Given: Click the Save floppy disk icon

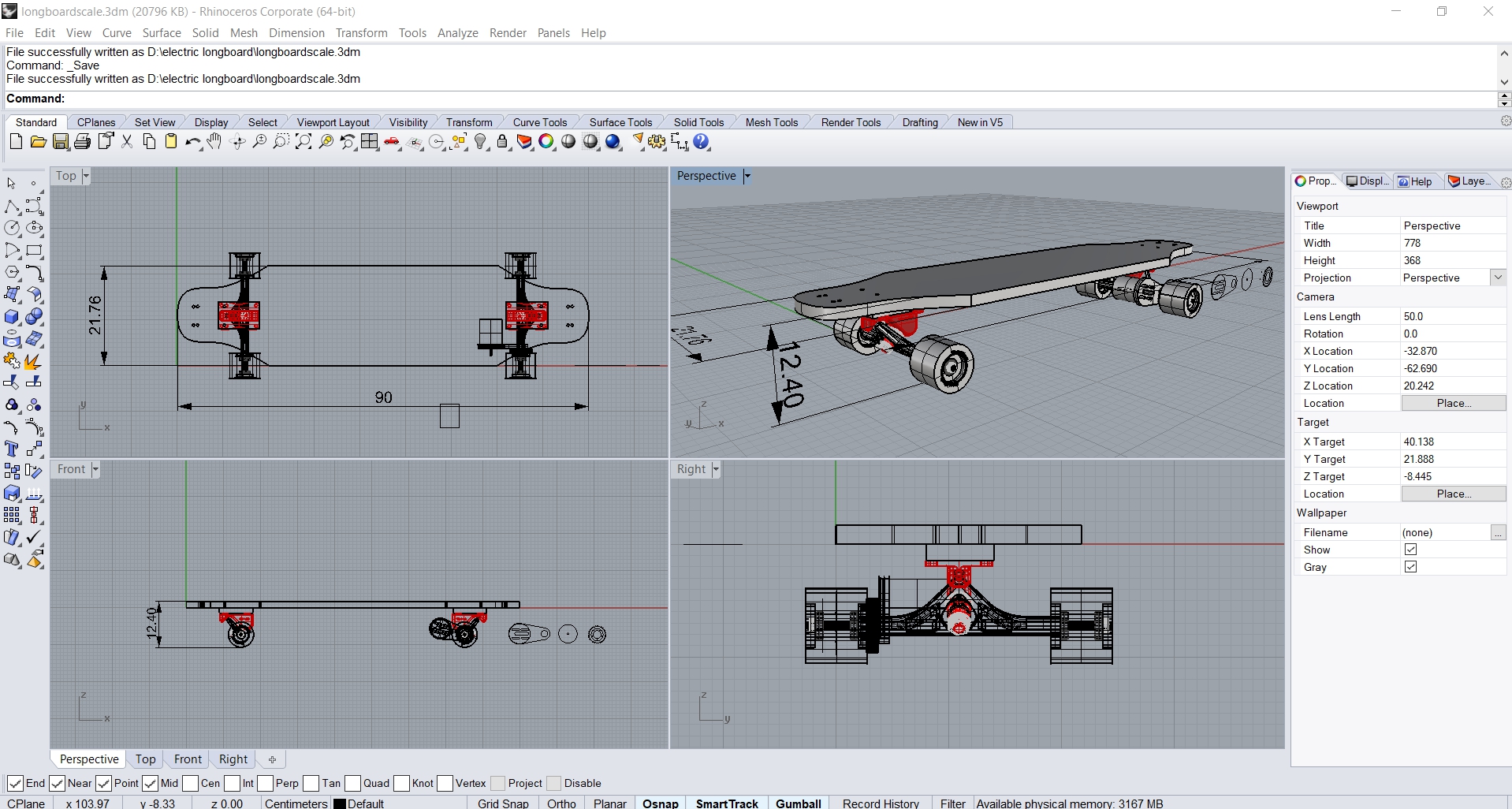Looking at the screenshot, I should [x=61, y=142].
